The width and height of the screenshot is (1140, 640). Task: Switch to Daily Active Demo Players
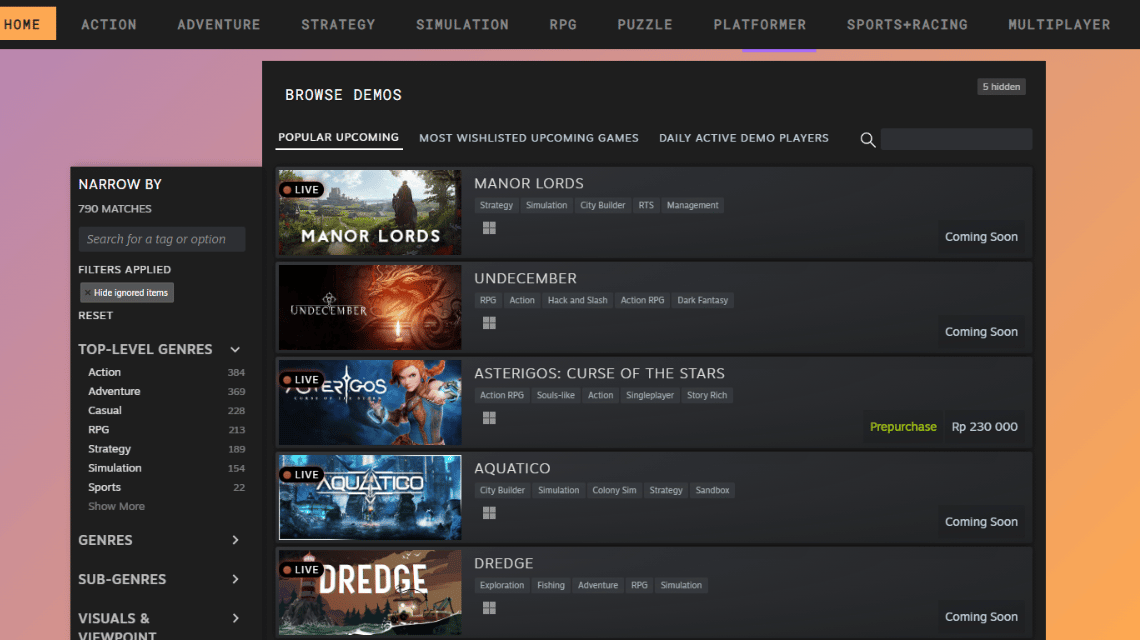coord(744,138)
